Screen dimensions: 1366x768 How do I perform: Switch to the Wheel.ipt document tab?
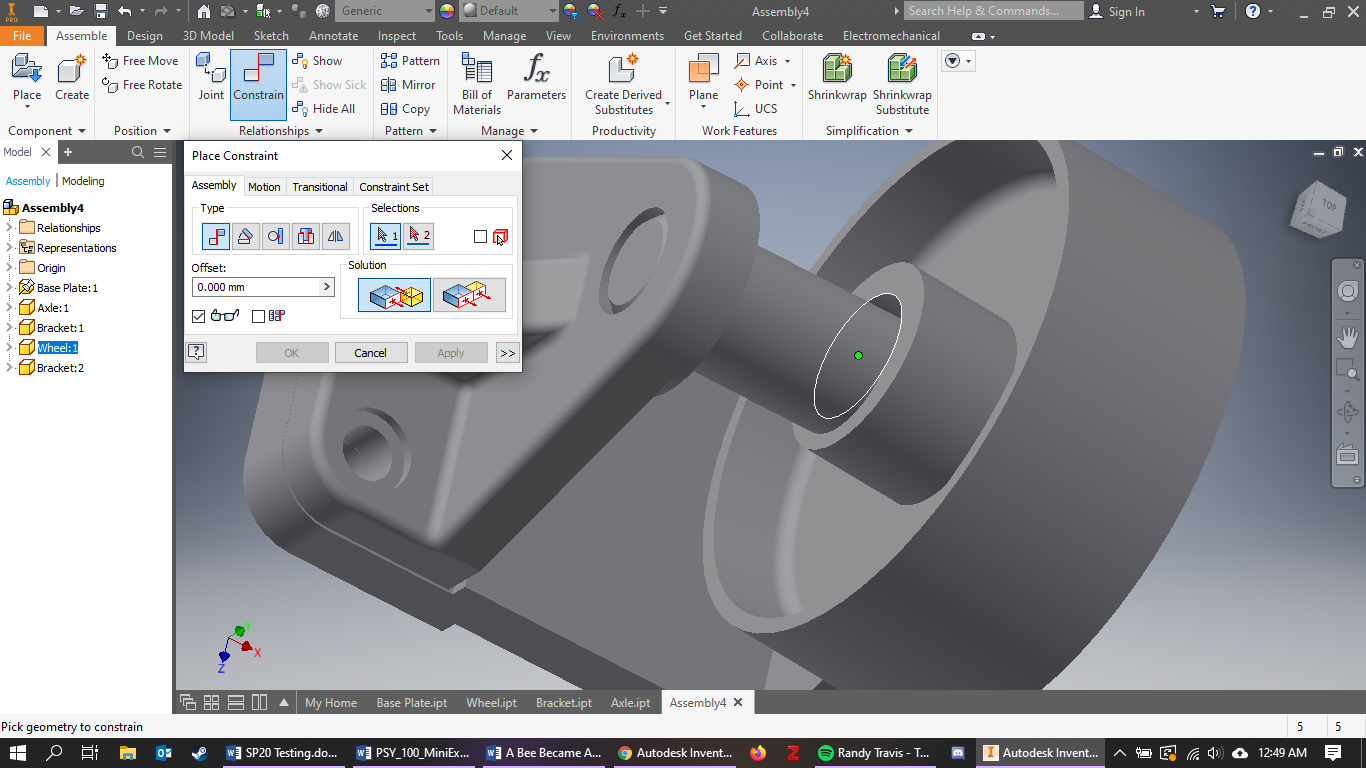click(x=491, y=703)
